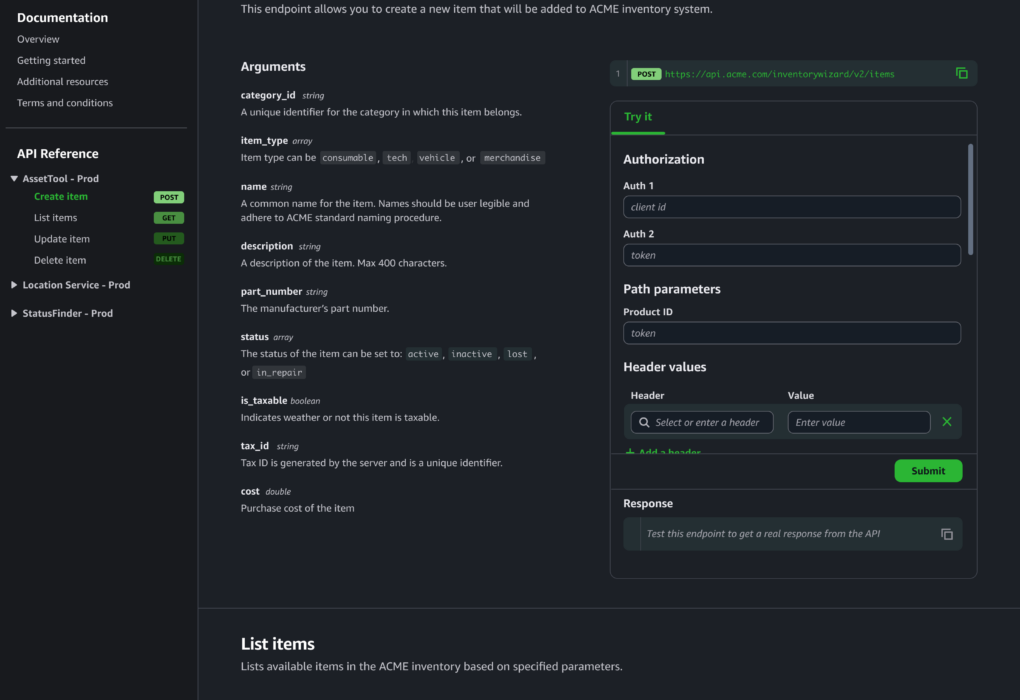Copy the API response text
Screen dimensions: 1020x700
[x=946, y=534]
